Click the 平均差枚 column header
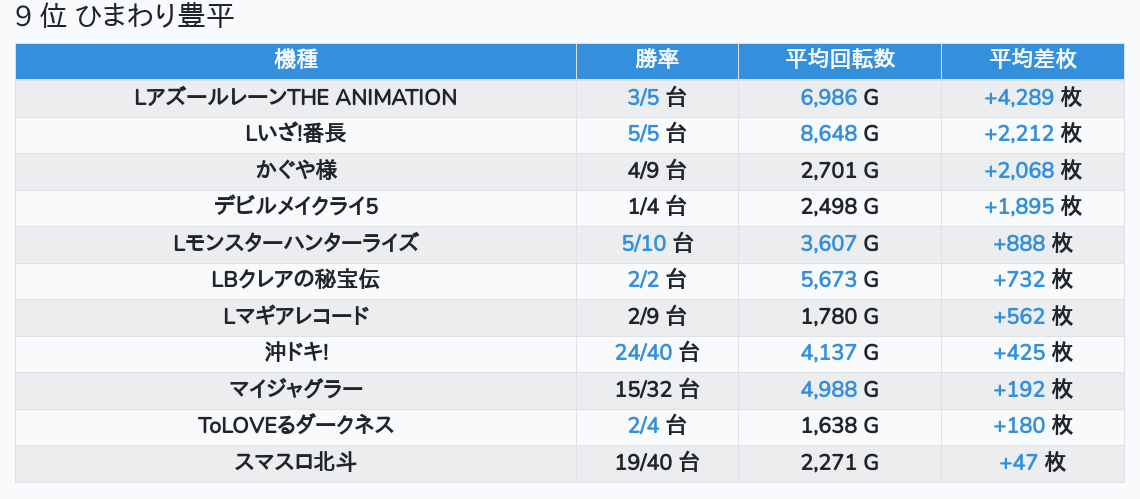This screenshot has height=499, width=1140. point(1033,60)
